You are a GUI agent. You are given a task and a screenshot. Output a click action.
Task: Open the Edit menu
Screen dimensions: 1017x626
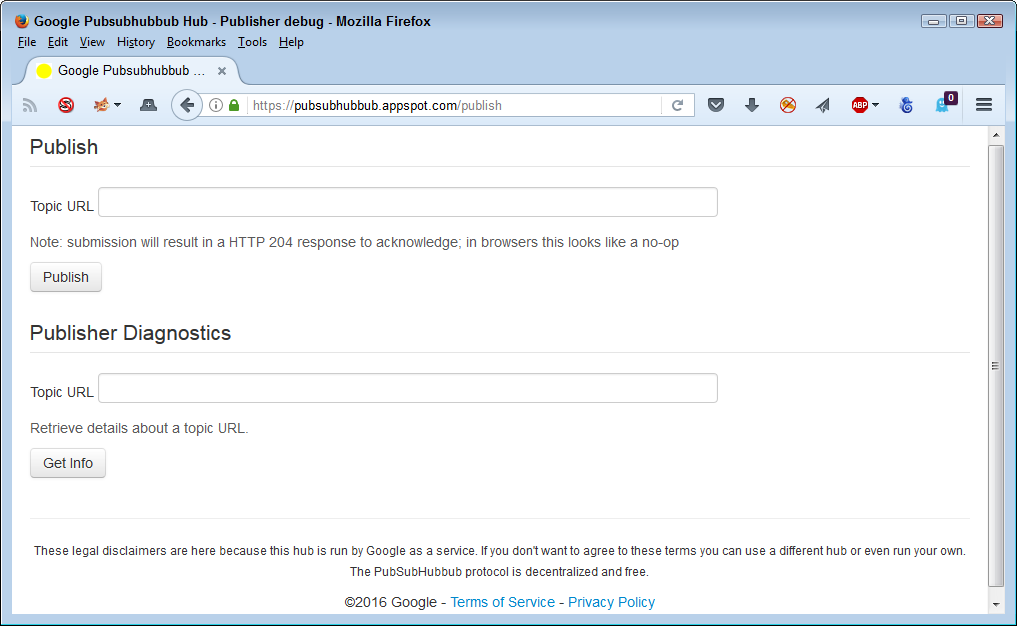coord(58,42)
